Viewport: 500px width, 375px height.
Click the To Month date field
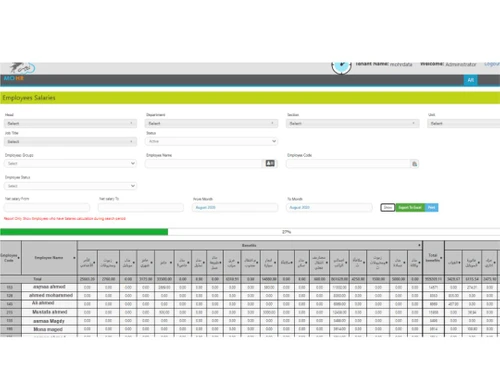pyautogui.click(x=329, y=207)
